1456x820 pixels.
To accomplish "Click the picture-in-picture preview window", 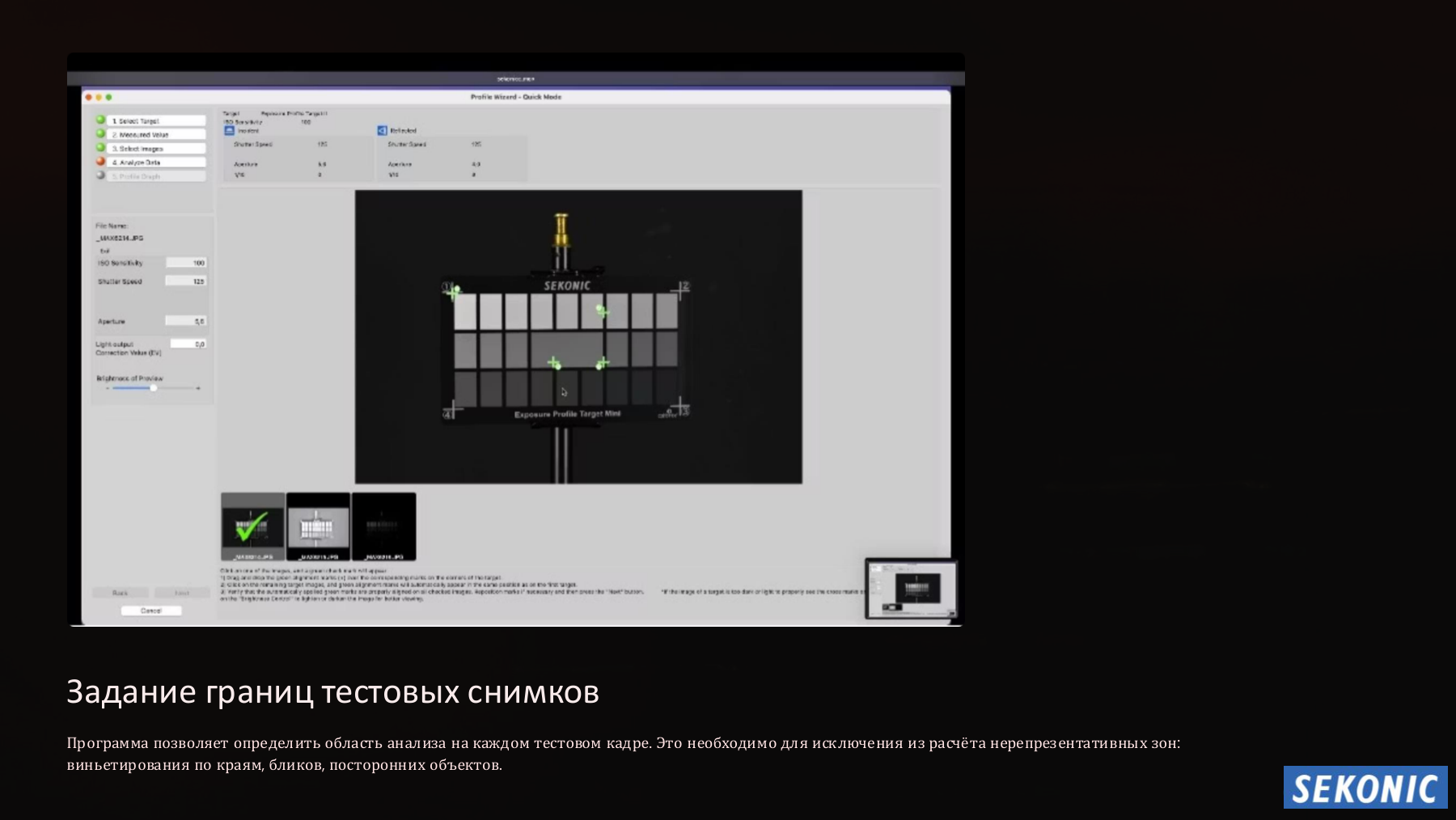I will tap(912, 589).
